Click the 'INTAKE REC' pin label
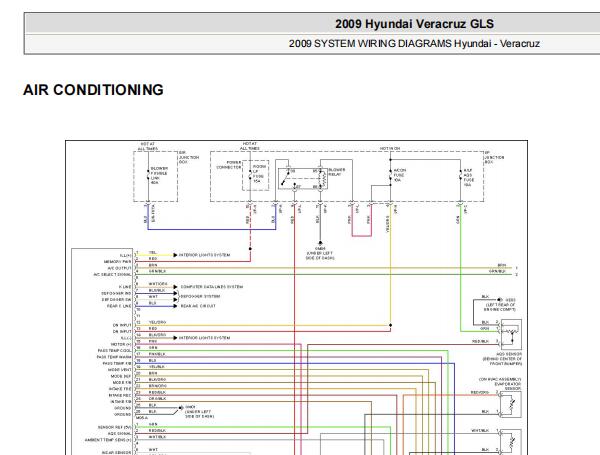This screenshot has height=455, width=600. [x=120, y=395]
